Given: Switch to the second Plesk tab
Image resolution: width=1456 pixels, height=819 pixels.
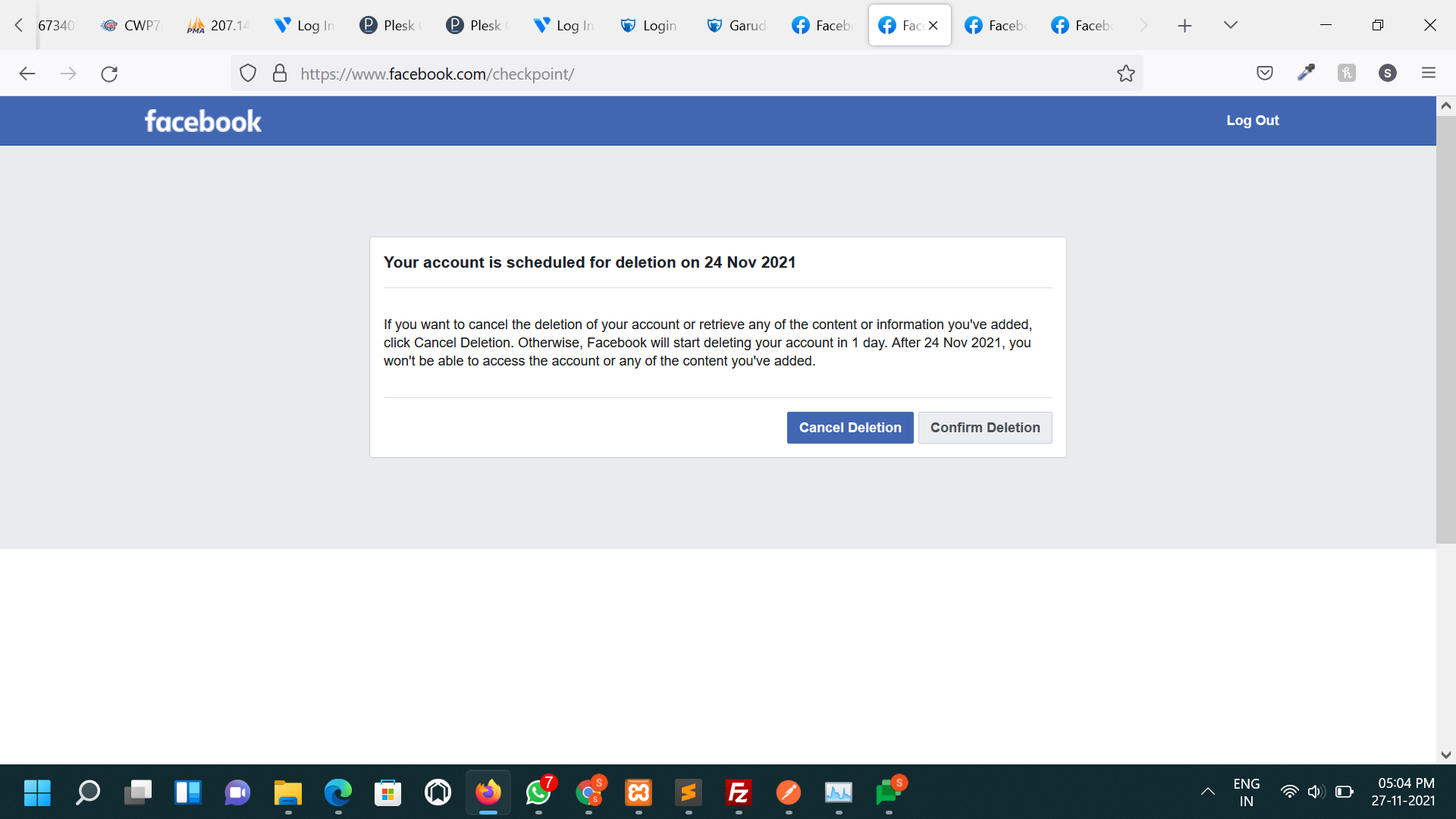Looking at the screenshot, I should pos(478,26).
